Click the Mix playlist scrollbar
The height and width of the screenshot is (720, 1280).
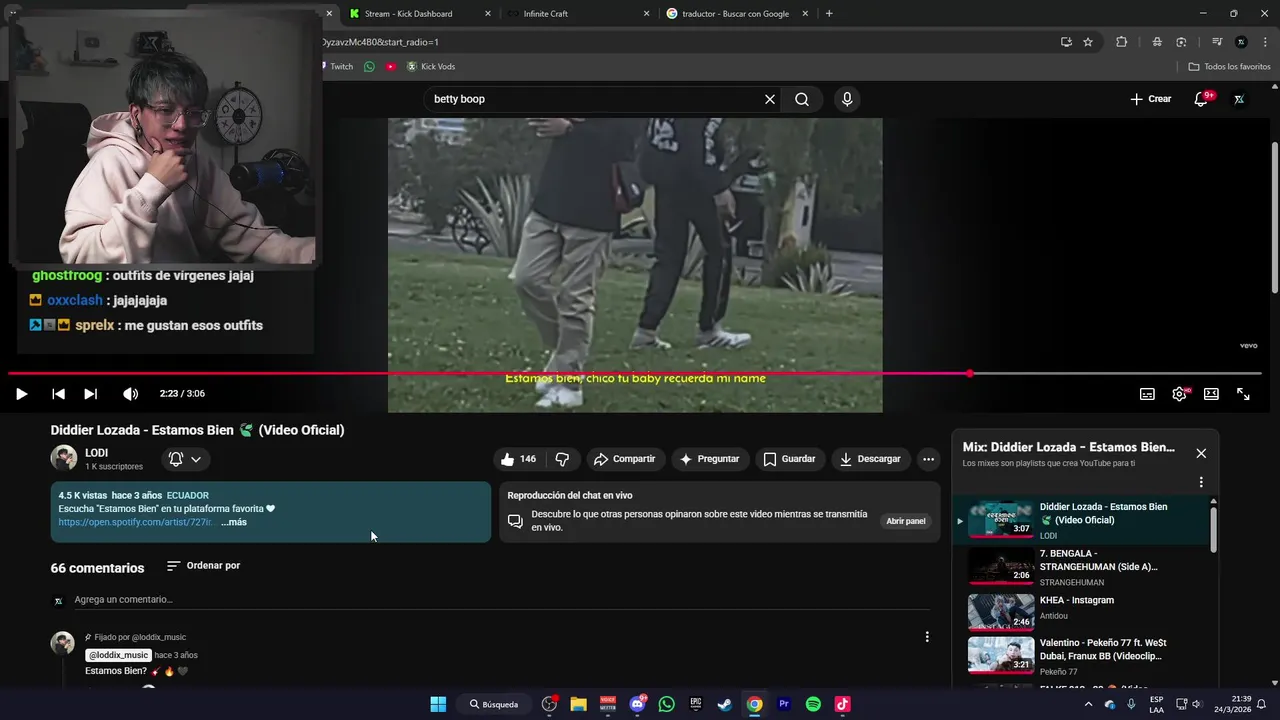pos(1214,529)
